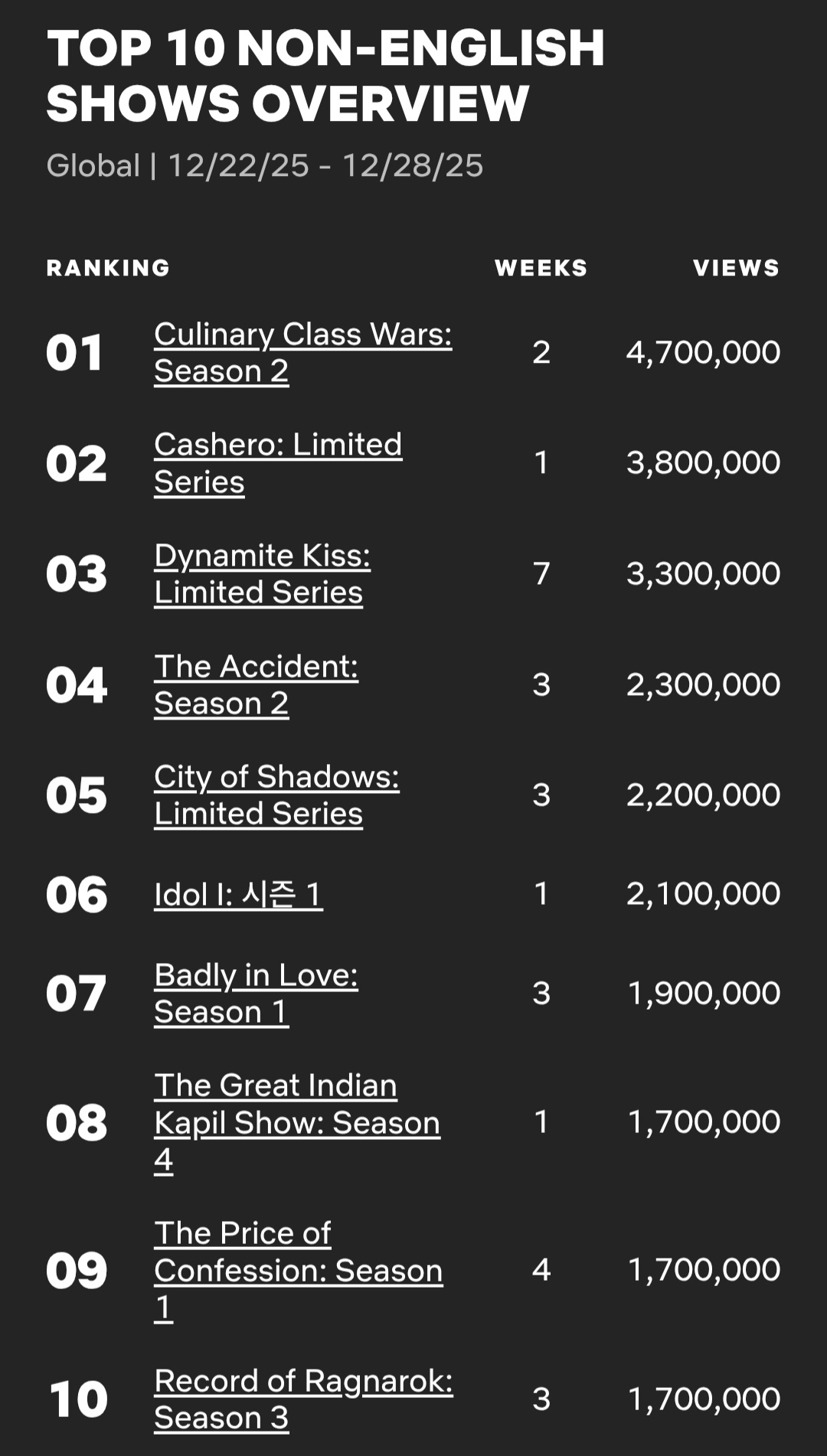
Task: Open Record of Ragnarok: Season 3 link
Action: (x=303, y=1399)
